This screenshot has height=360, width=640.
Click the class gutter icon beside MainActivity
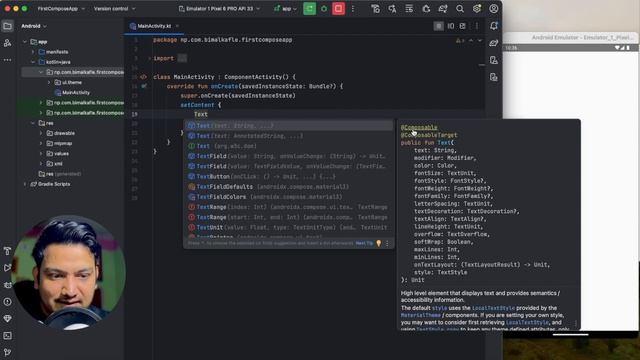pos(143,77)
